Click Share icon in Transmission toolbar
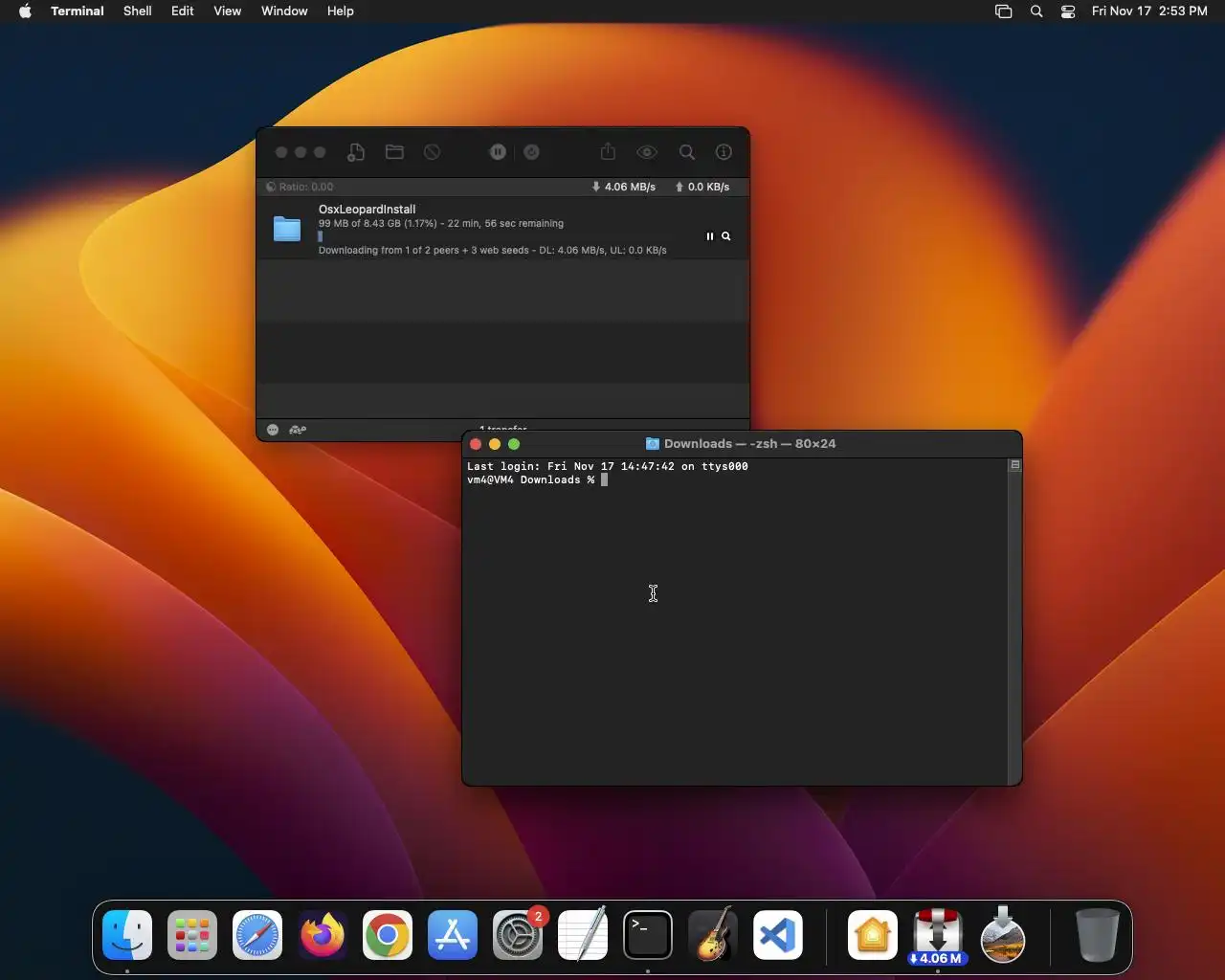1225x980 pixels. (609, 152)
